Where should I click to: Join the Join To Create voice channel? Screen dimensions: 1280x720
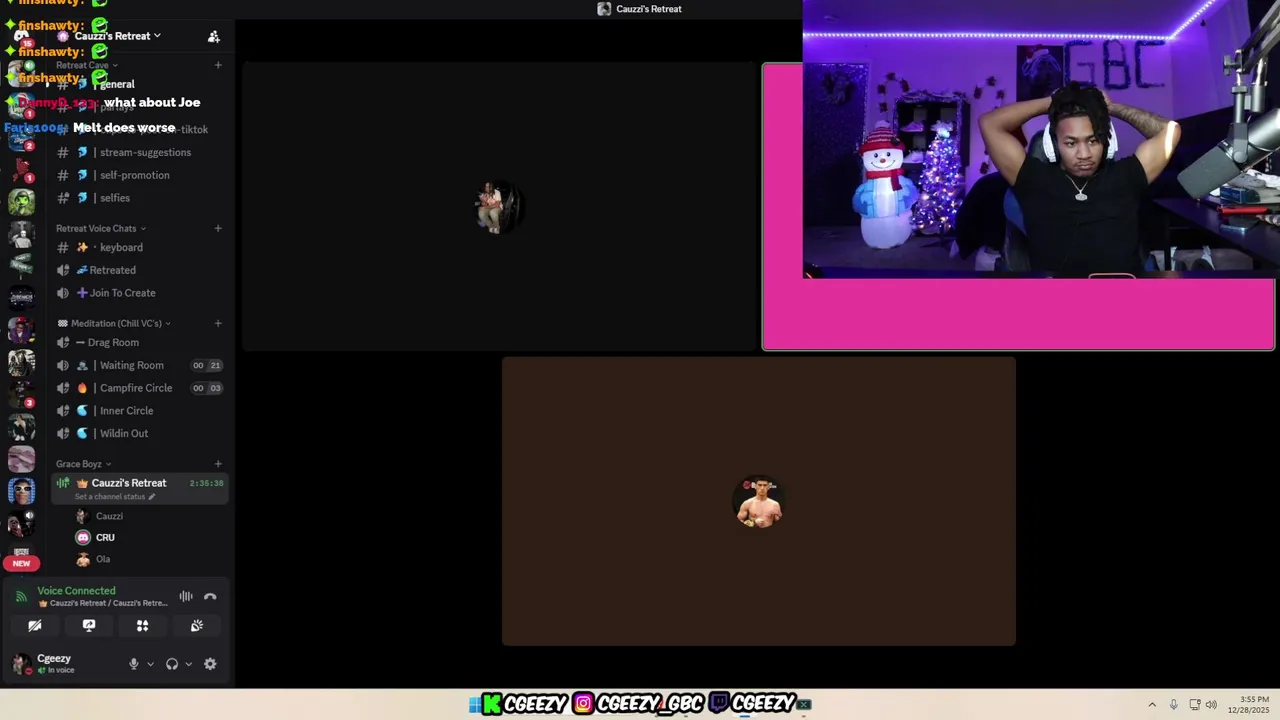pyautogui.click(x=138, y=293)
